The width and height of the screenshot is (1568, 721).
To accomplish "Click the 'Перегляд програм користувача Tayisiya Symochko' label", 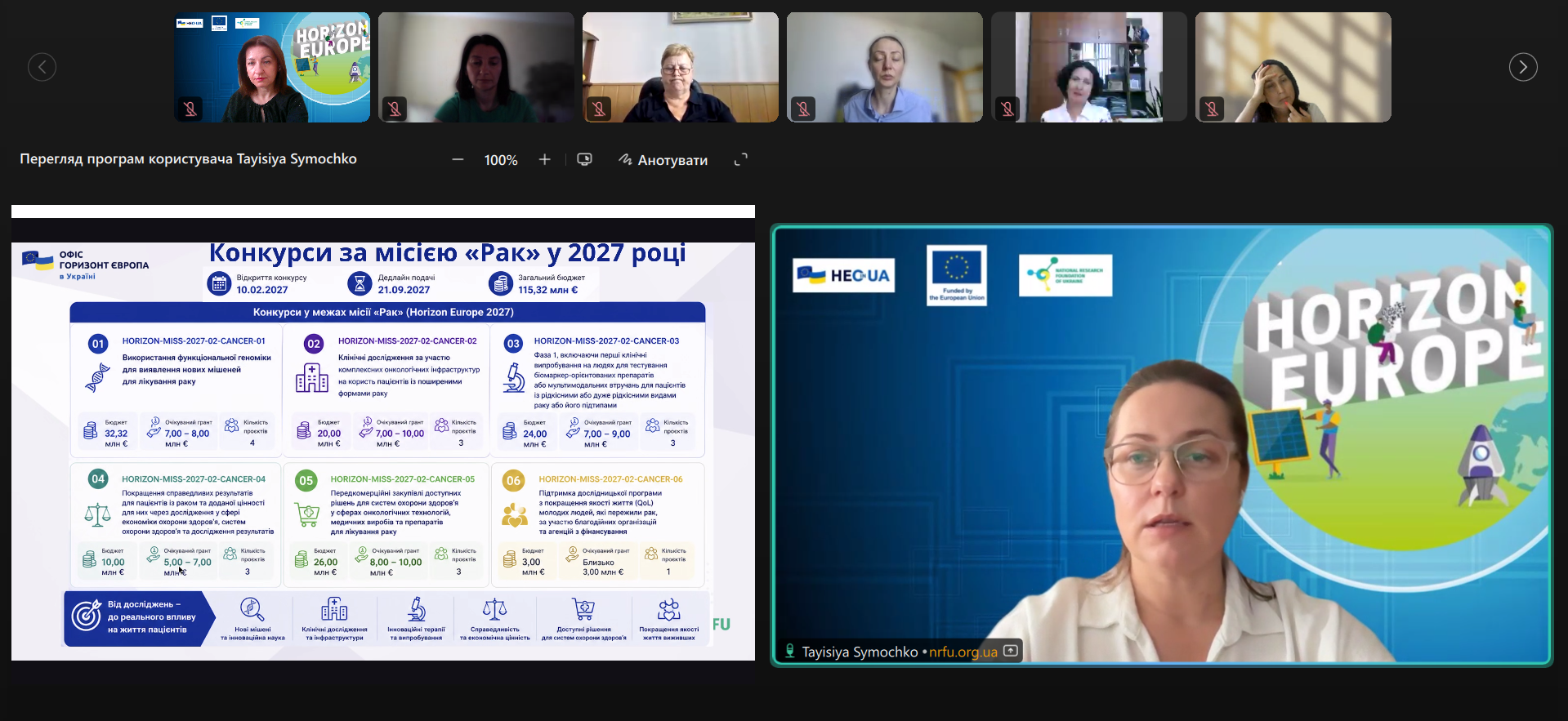I will [188, 159].
